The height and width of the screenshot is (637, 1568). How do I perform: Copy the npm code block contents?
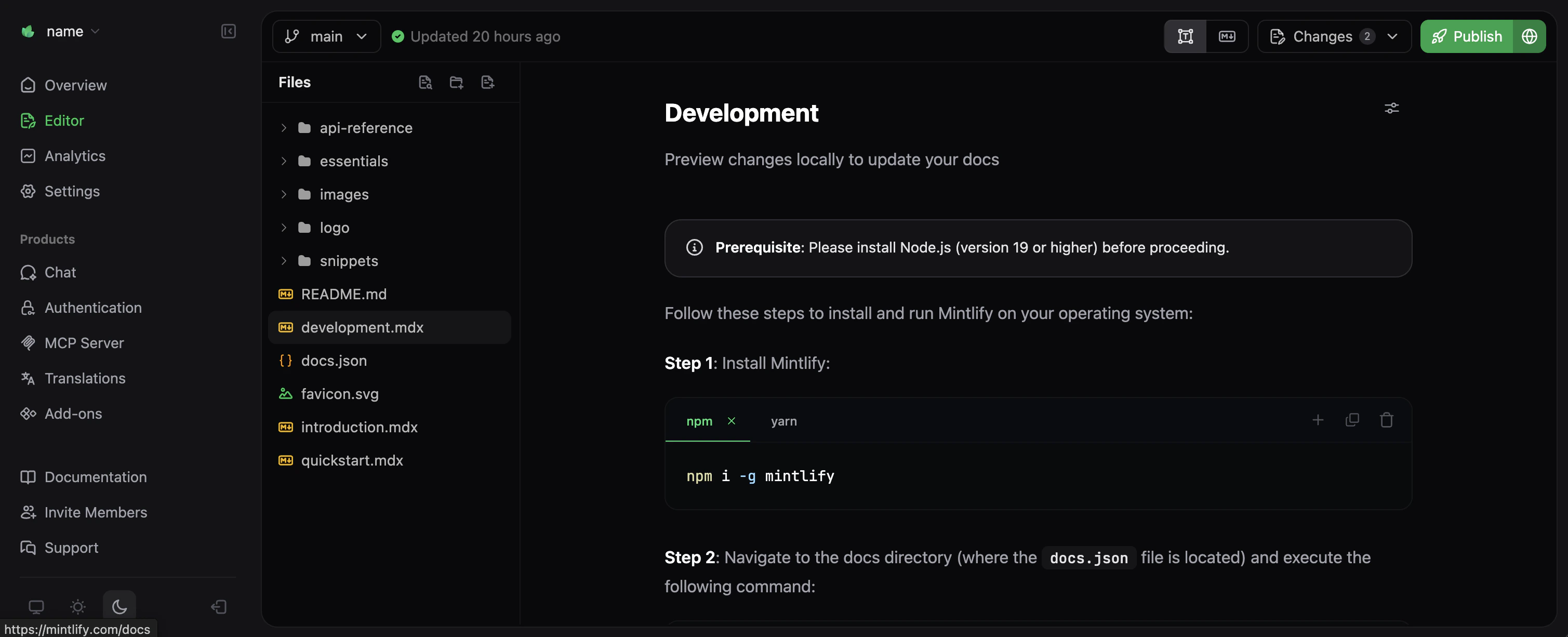click(x=1352, y=420)
